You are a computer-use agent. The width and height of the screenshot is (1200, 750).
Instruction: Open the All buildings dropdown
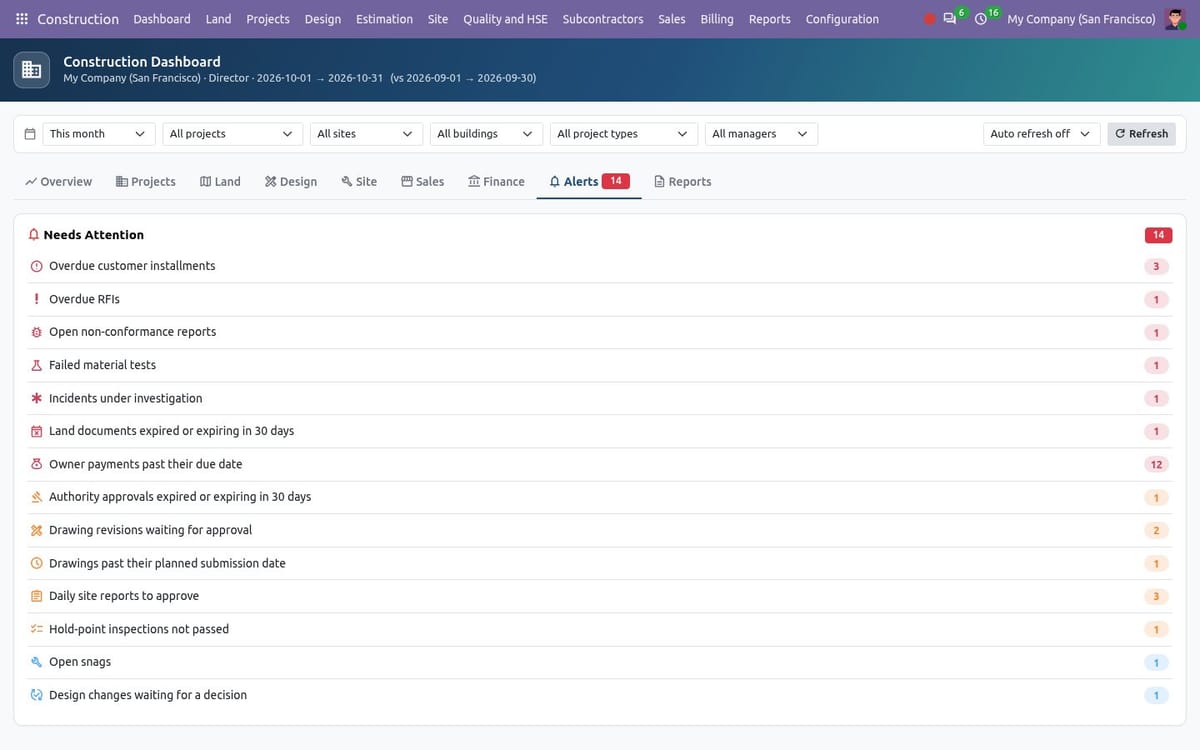pos(486,134)
